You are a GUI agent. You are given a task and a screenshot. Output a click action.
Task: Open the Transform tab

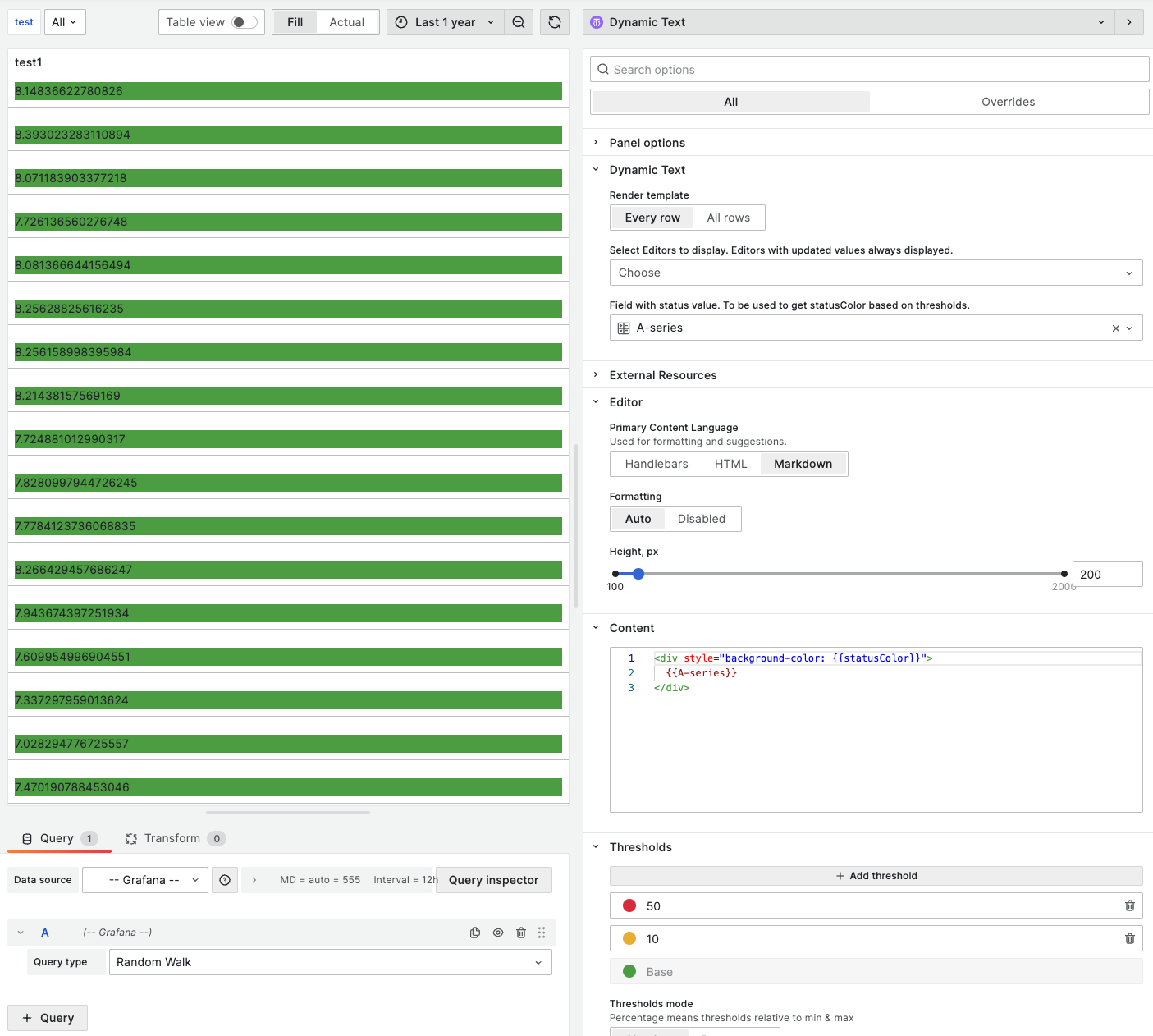174,838
